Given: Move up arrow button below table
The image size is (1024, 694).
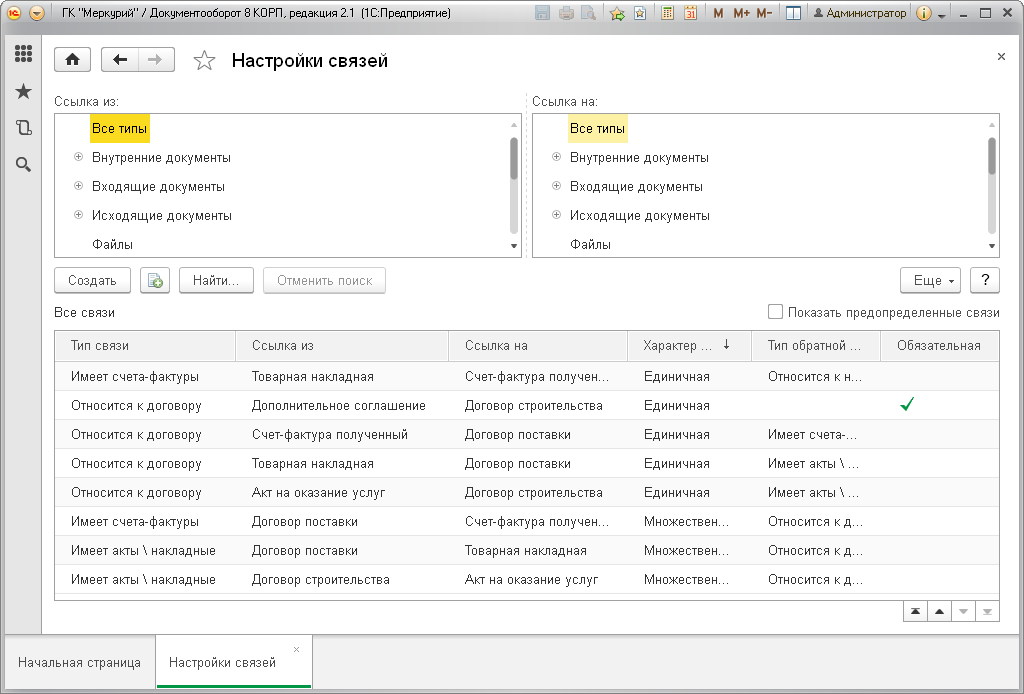Looking at the screenshot, I should click(x=939, y=612).
